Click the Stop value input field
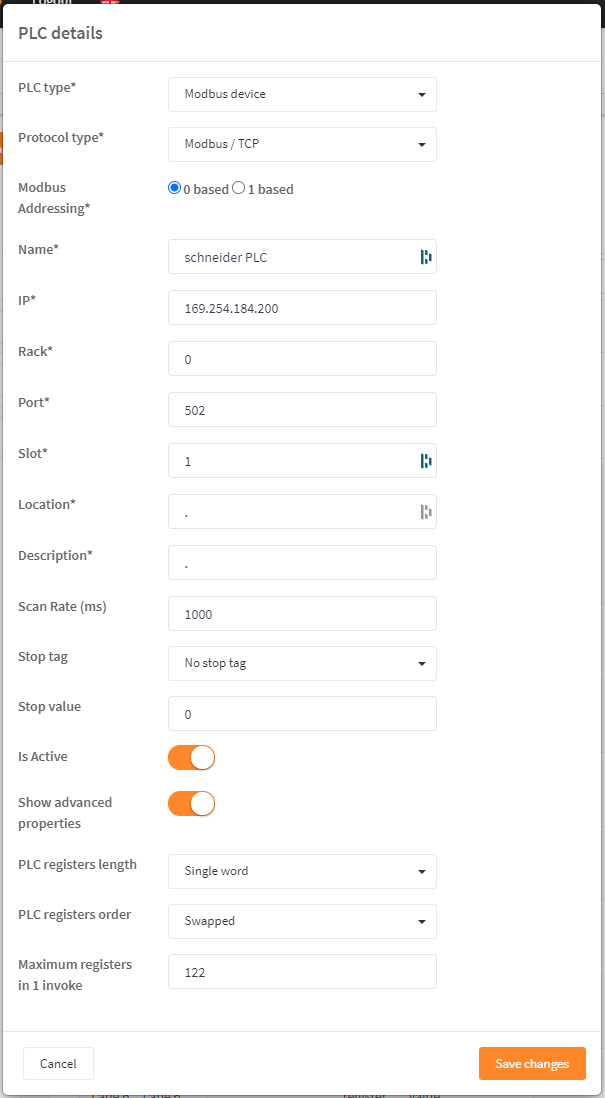 pyautogui.click(x=302, y=714)
